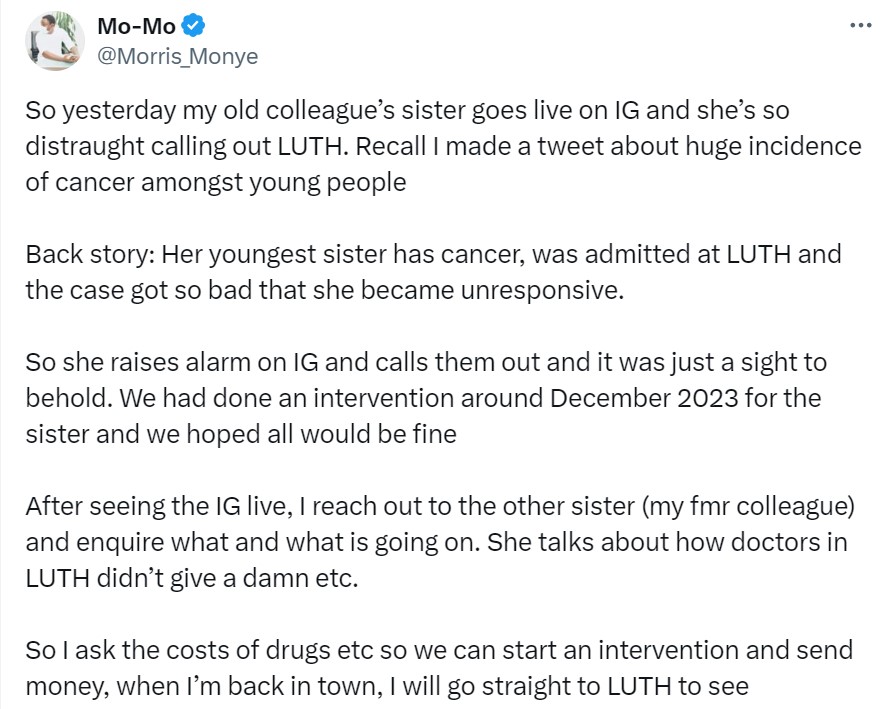Screen dimensions: 880x709
Task: Click the blue verified badge icon
Action: pyautogui.click(x=194, y=26)
